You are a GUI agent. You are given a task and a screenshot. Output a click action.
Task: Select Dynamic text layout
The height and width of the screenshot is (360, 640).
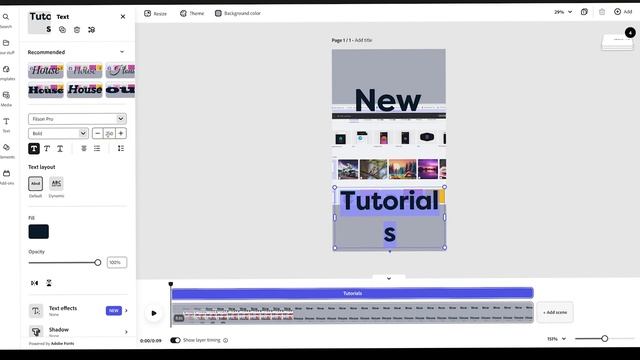coord(56,184)
